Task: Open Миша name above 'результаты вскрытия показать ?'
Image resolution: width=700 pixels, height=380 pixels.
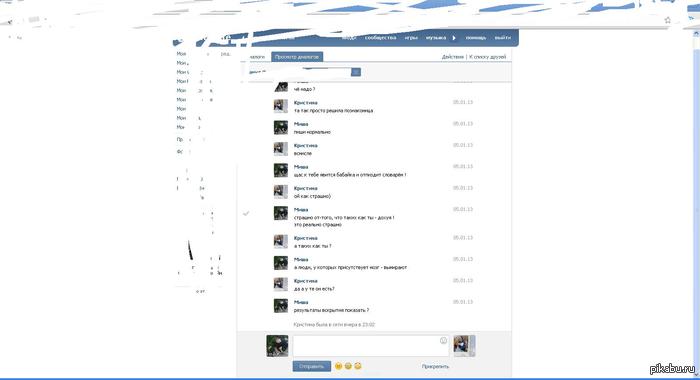Action: (x=301, y=302)
